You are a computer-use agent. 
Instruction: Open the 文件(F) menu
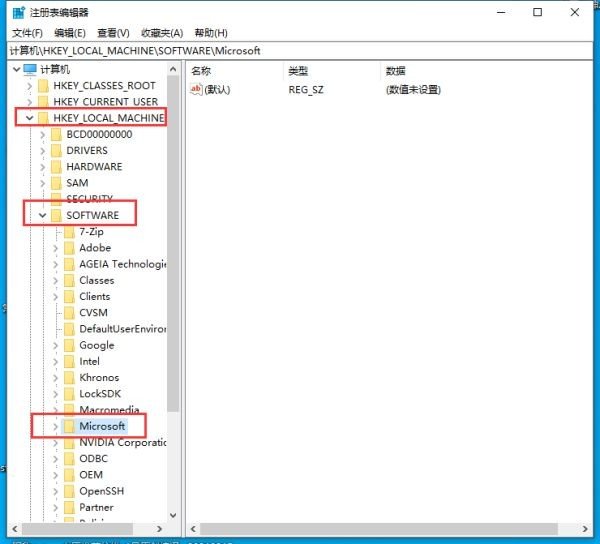[x=27, y=33]
